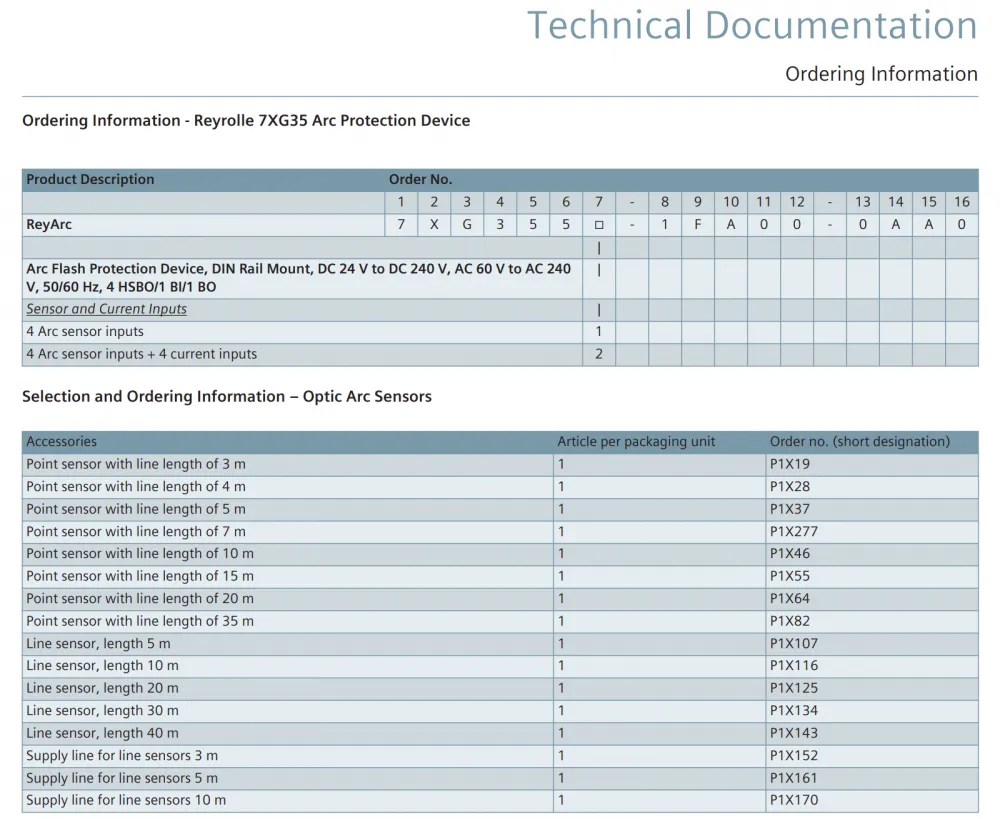This screenshot has width=1000, height=819.
Task: Select 'Supply line for line sensors 10 m'
Action: click(126, 801)
